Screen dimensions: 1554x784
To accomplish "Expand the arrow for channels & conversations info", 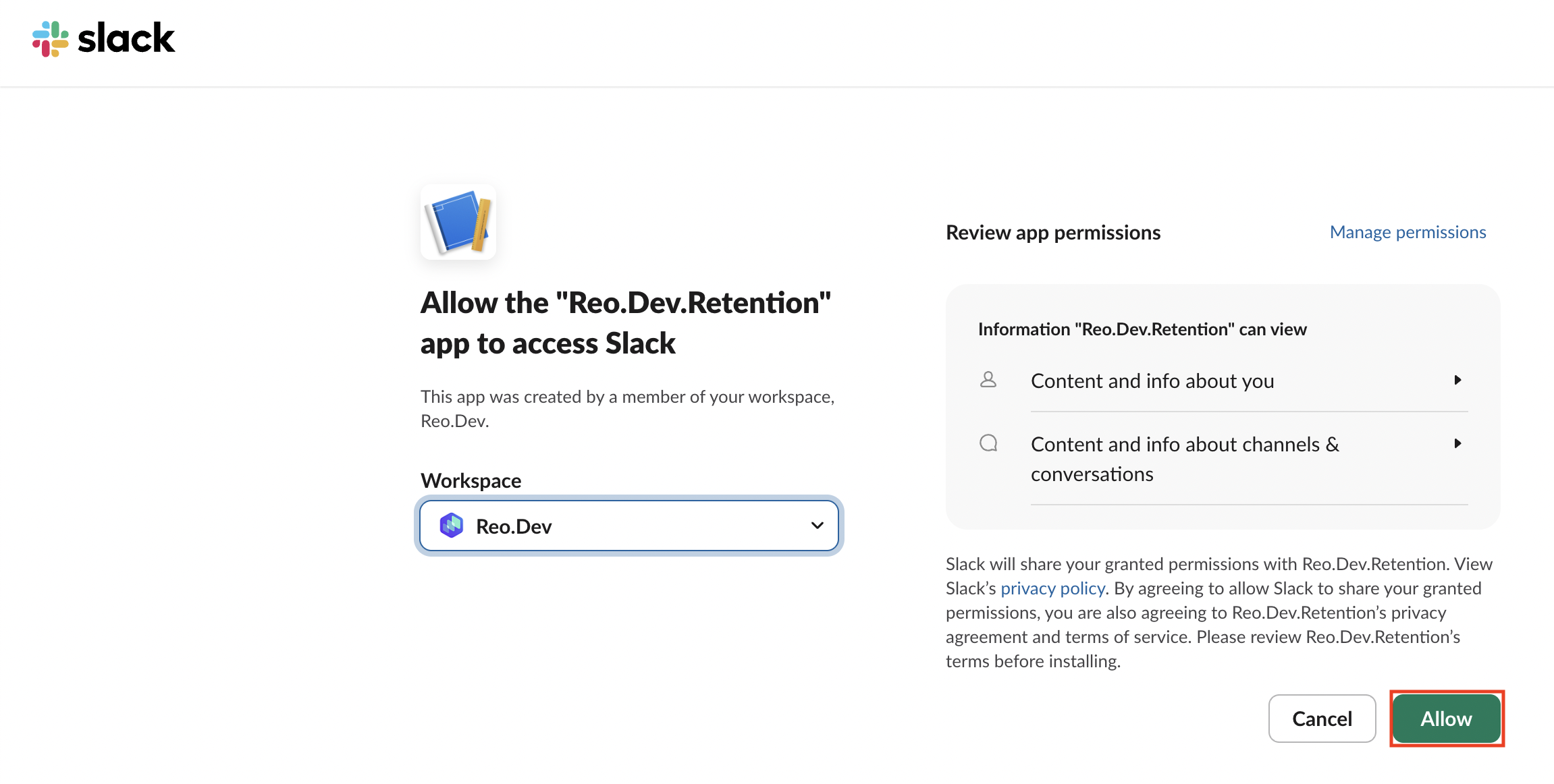I will pos(1457,443).
